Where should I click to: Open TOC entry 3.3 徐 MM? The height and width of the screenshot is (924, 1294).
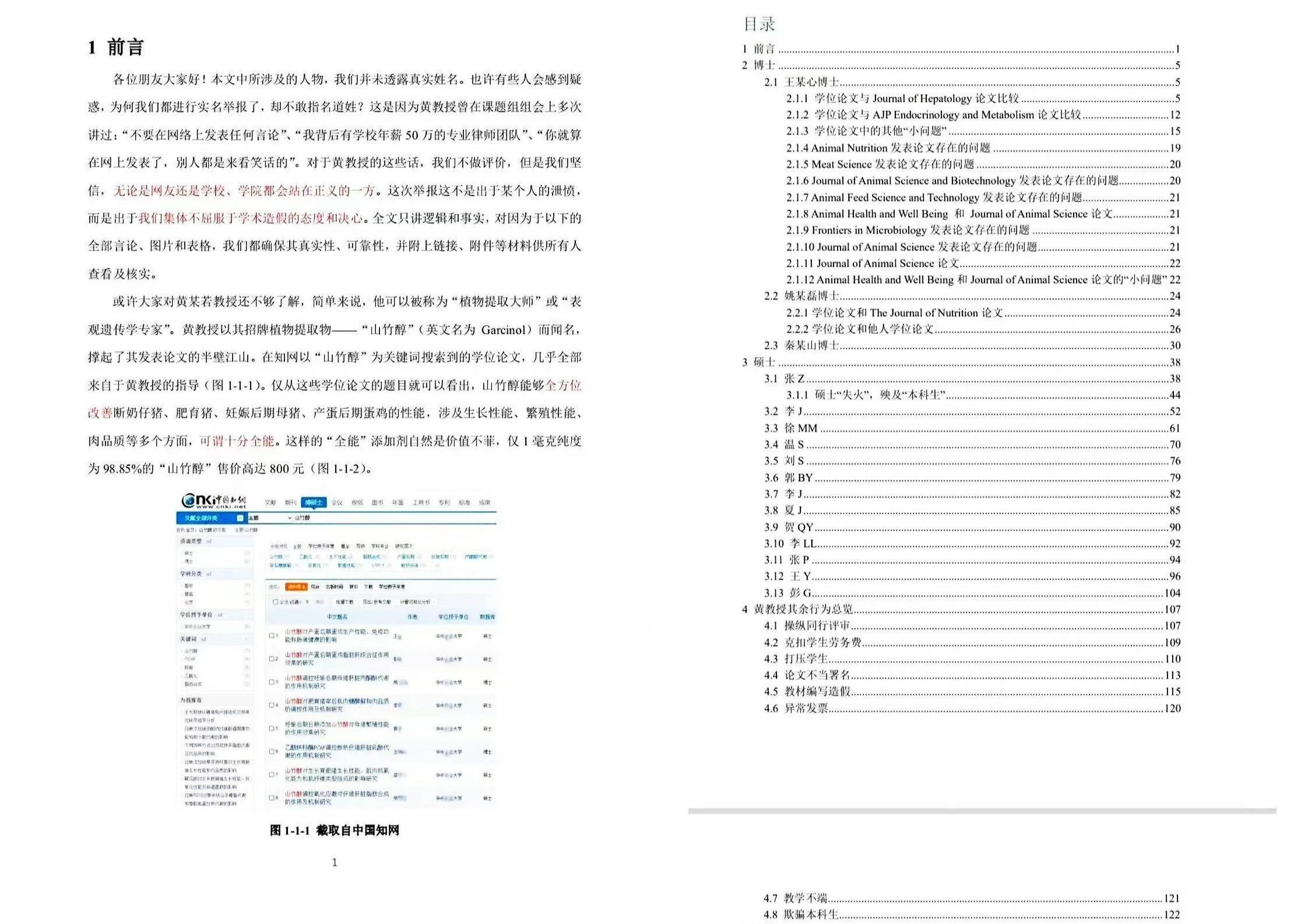pyautogui.click(x=972, y=428)
